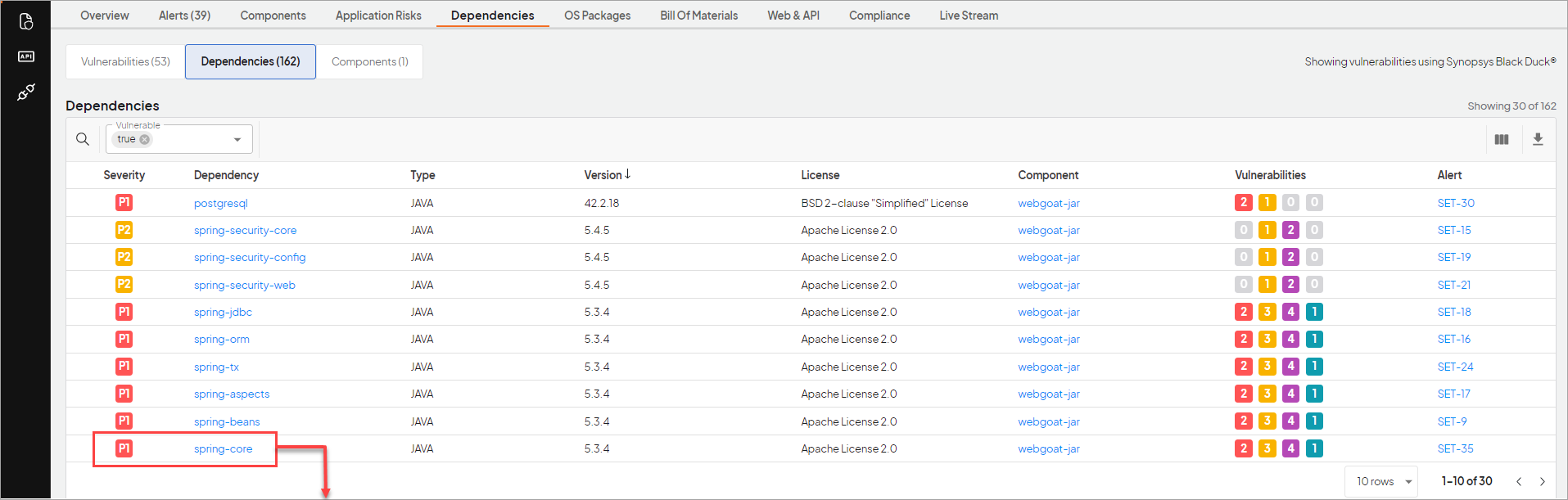Click the search magnifier icon in the dependencies table
This screenshot has width=1568, height=500.
pos(83,139)
